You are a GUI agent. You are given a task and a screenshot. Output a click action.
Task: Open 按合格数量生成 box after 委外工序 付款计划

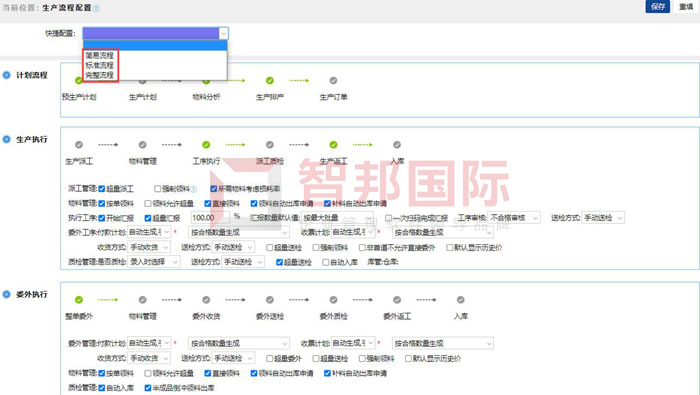(239, 232)
